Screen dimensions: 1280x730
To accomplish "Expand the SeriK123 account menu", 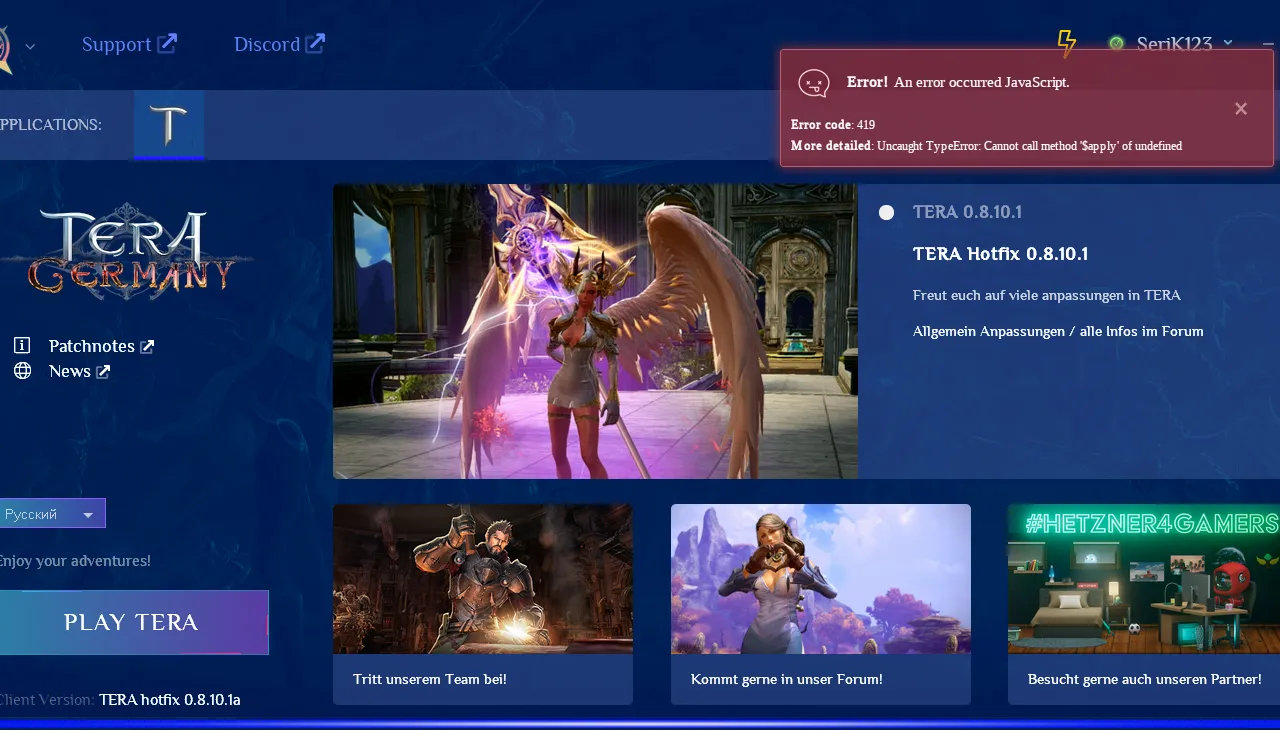I will coord(1228,43).
